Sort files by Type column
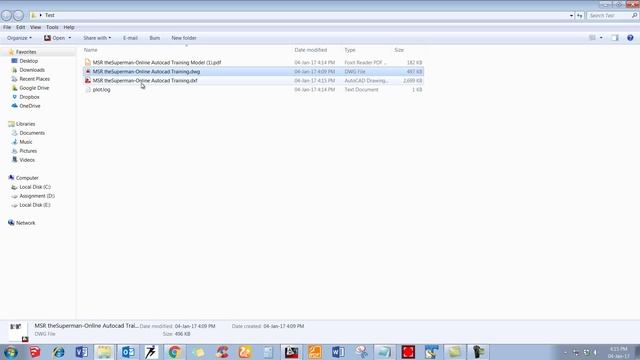The image size is (640, 360). pos(350,50)
